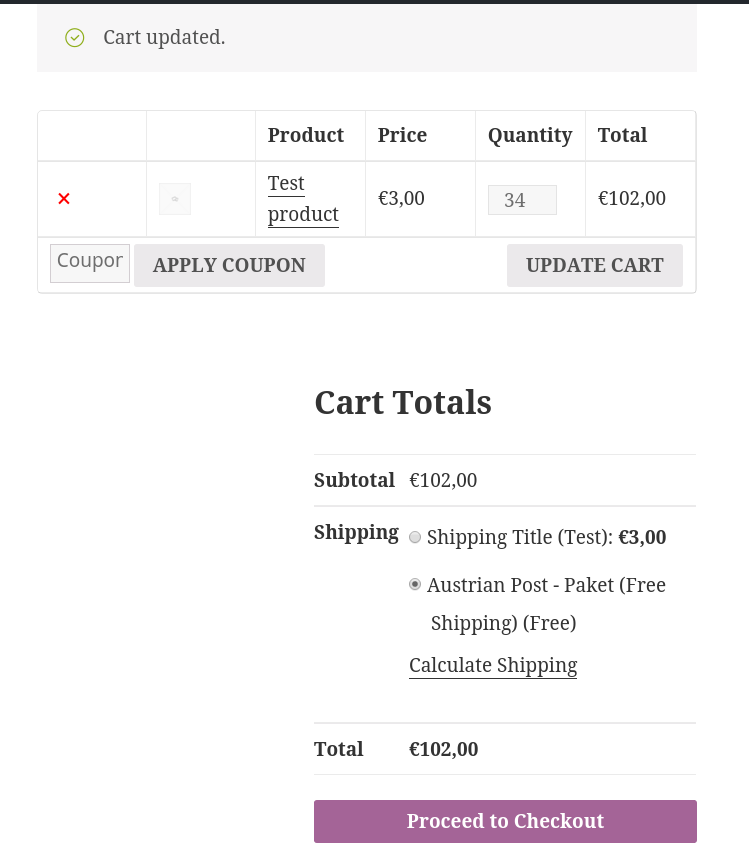749x862 pixels.
Task: Click the 'Cart updated.' message text
Action: click(164, 38)
